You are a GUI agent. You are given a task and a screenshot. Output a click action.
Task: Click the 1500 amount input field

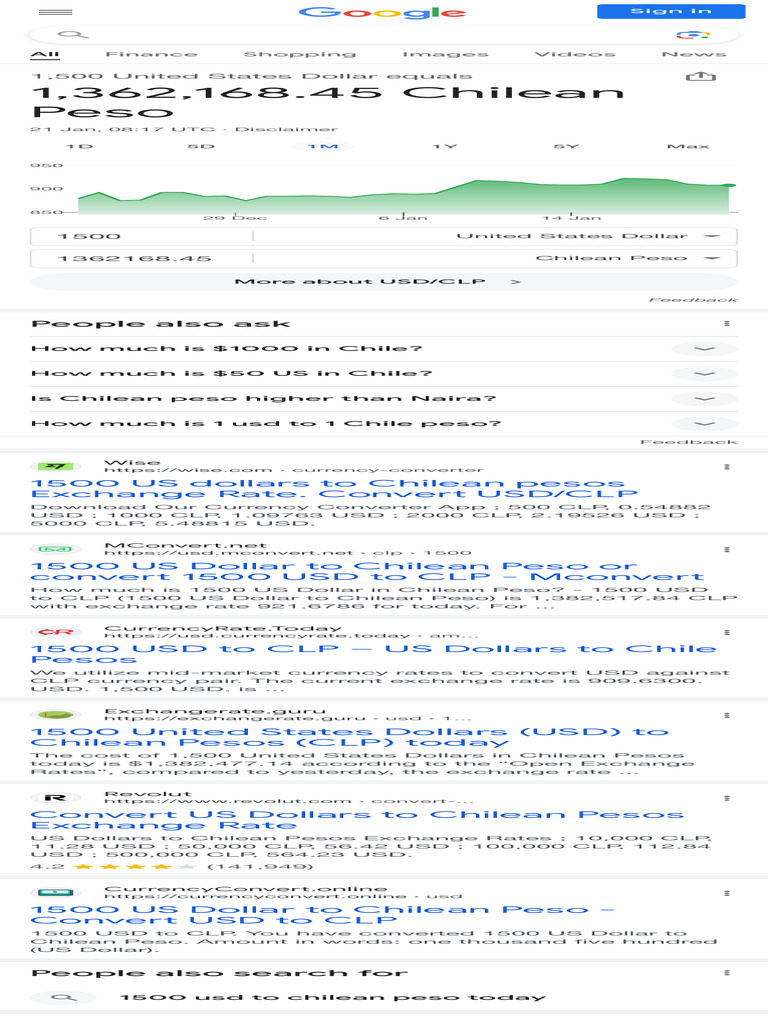tap(141, 236)
